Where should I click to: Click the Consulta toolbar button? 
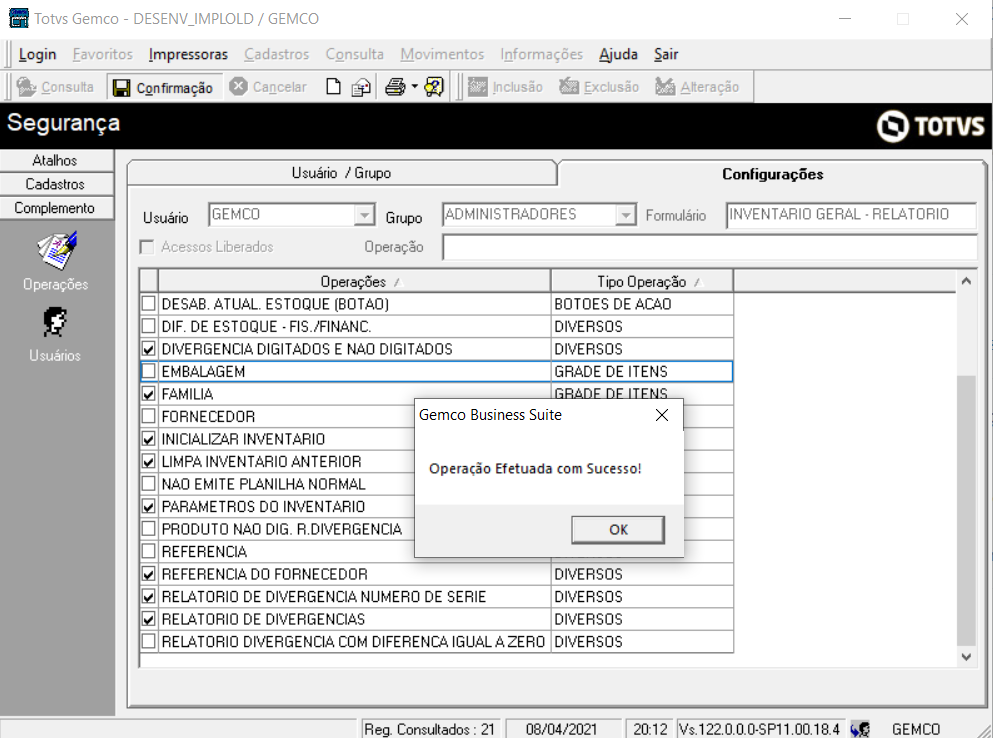(54, 87)
